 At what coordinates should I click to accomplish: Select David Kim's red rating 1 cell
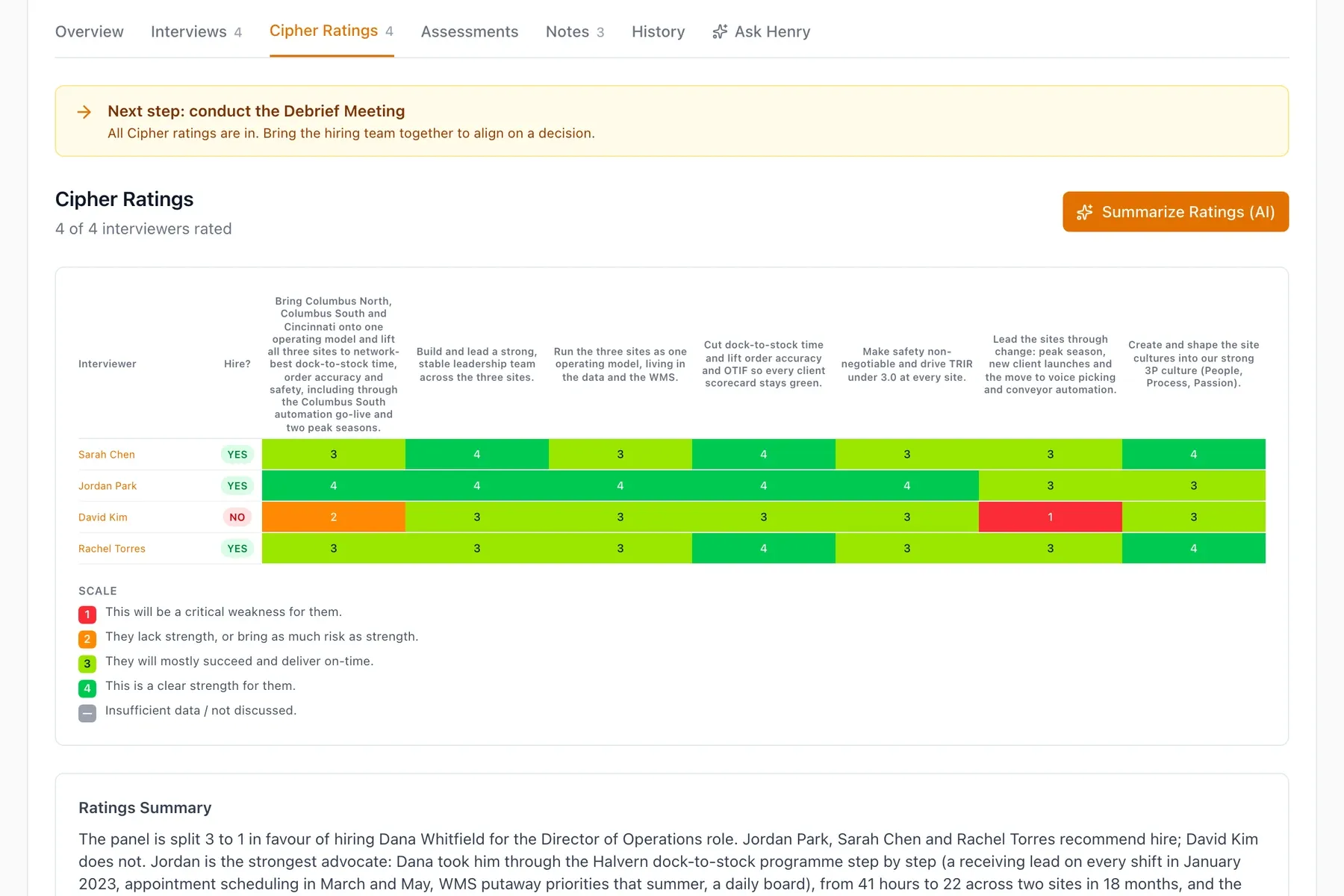pos(1051,517)
